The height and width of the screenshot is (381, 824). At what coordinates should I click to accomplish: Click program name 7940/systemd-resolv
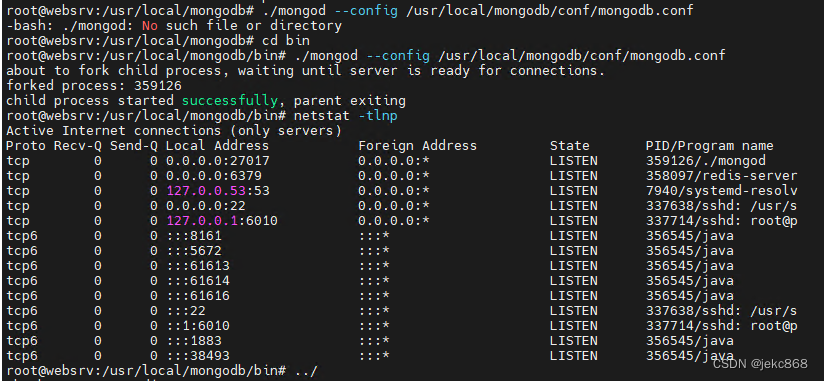(722, 191)
